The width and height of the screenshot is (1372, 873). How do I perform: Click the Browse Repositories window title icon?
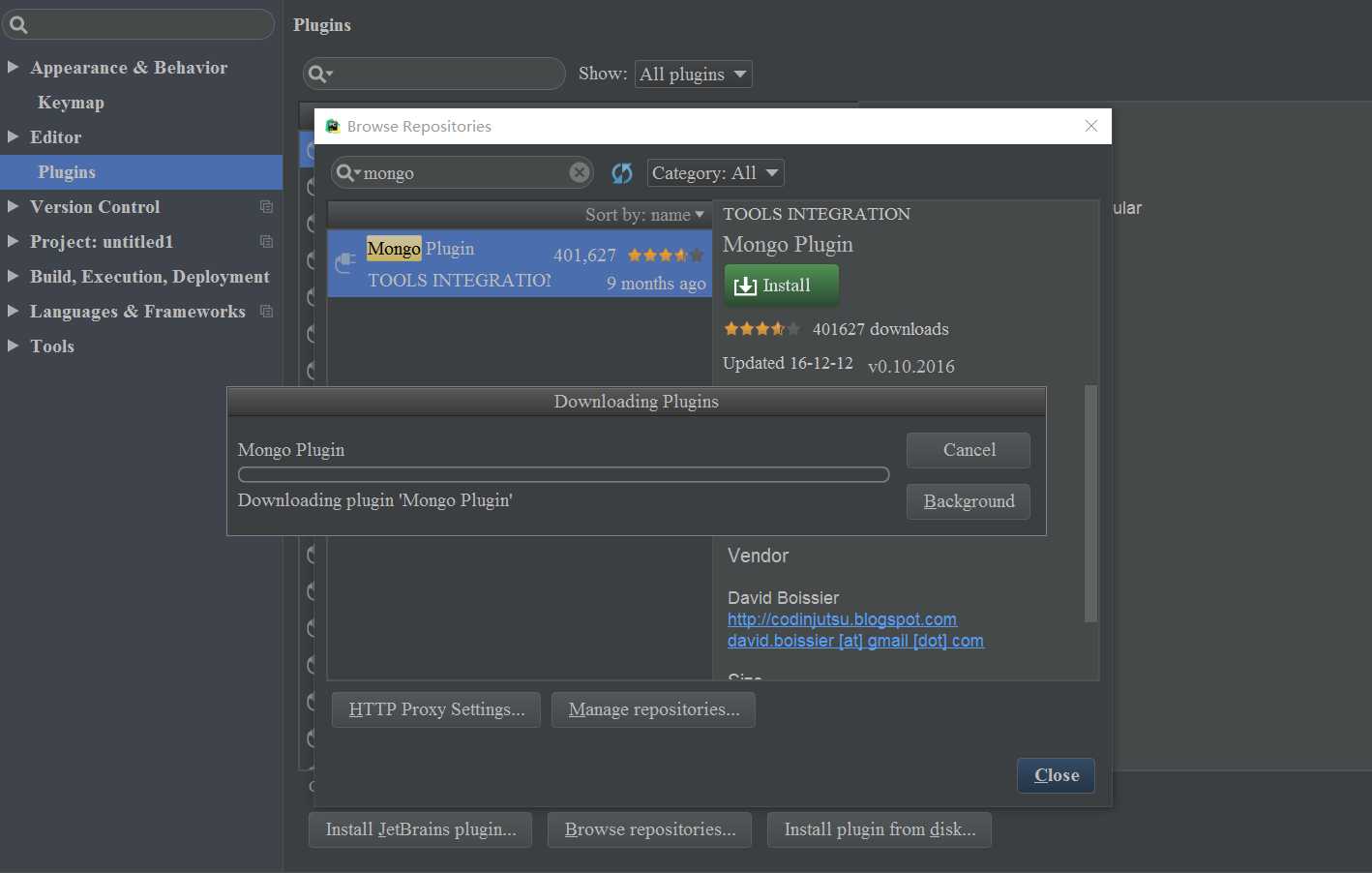[x=333, y=126]
